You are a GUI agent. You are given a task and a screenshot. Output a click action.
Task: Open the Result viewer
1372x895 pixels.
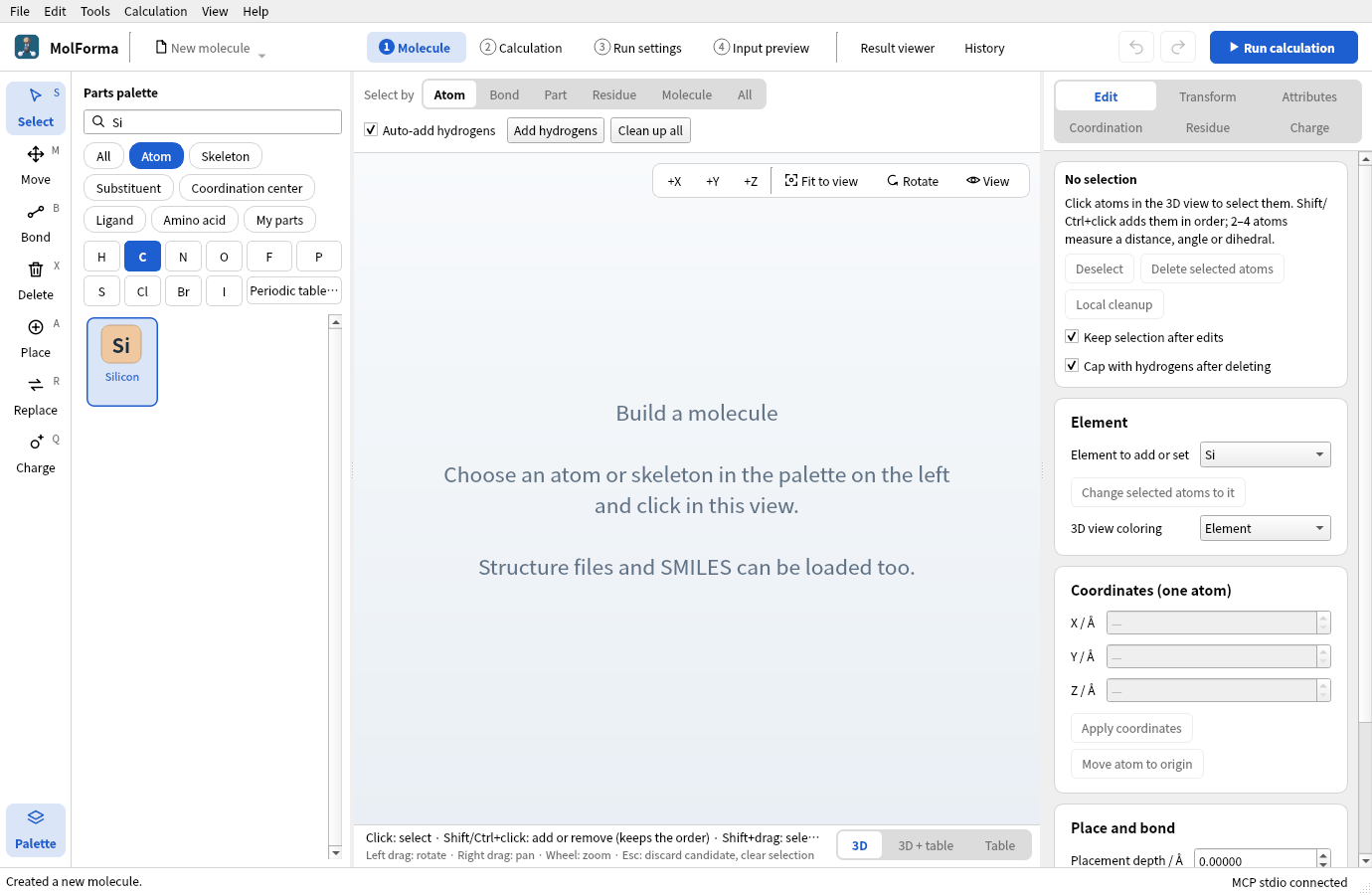point(898,48)
